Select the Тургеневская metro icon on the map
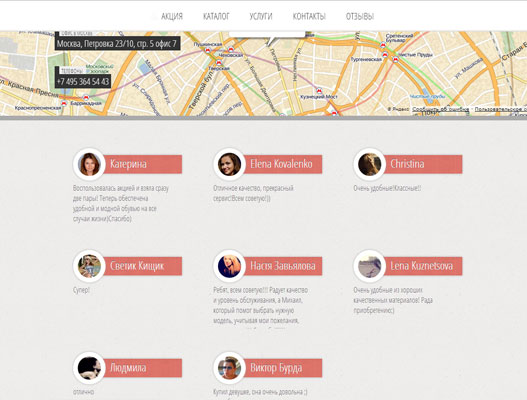Screen dimensions: 527x400 (x=385, y=55)
